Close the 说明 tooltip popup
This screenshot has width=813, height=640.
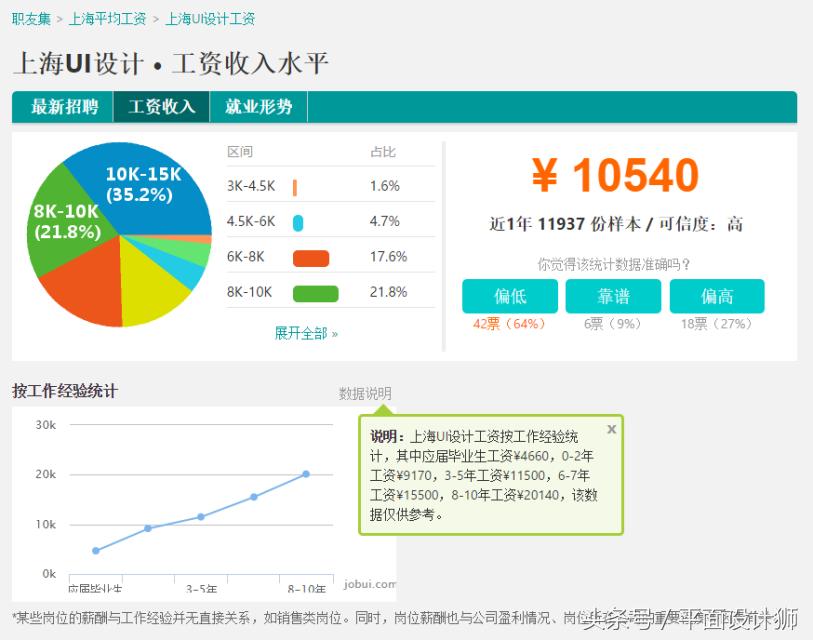pos(611,429)
